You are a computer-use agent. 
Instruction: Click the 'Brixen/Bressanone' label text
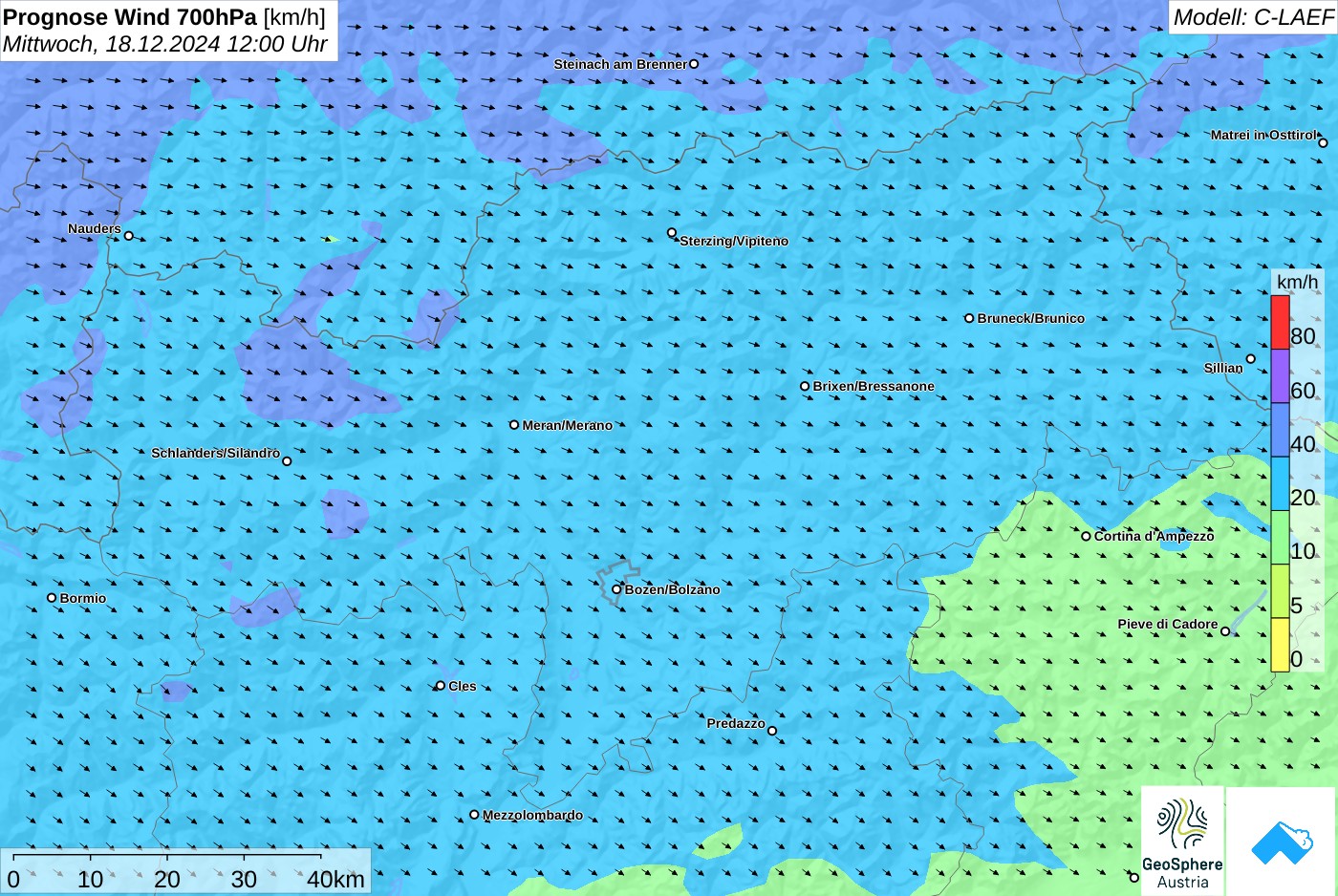tap(874, 387)
